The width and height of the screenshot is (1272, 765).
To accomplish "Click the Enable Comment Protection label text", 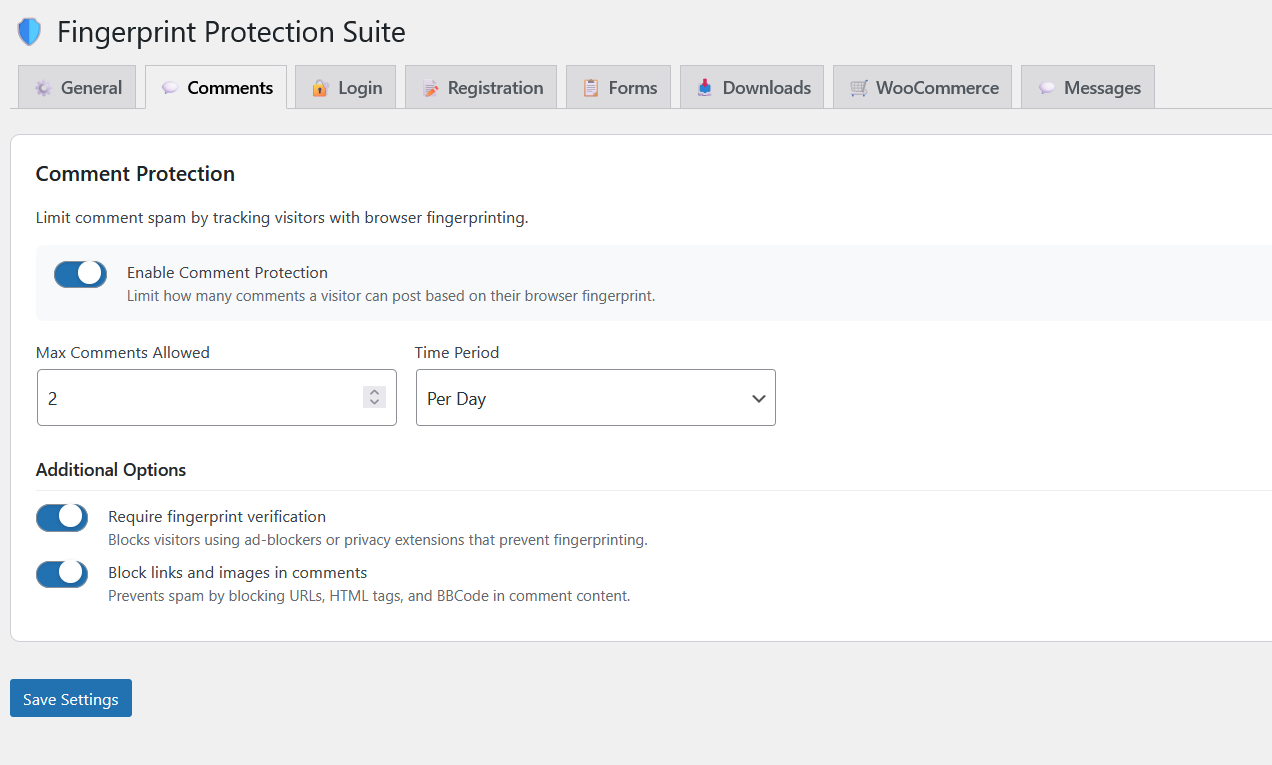I will click(x=227, y=272).
